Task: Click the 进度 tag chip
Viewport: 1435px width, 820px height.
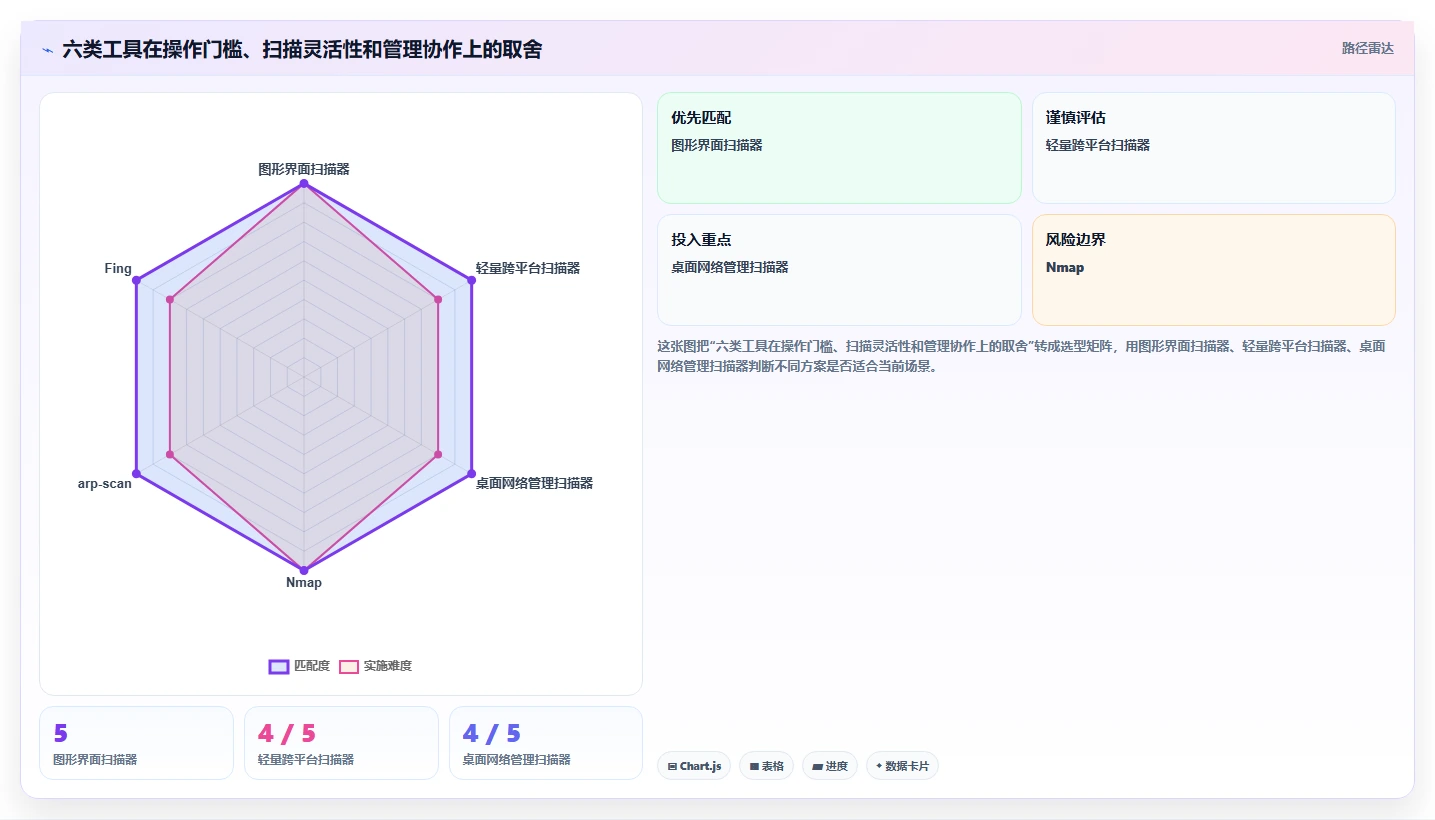Action: point(830,766)
